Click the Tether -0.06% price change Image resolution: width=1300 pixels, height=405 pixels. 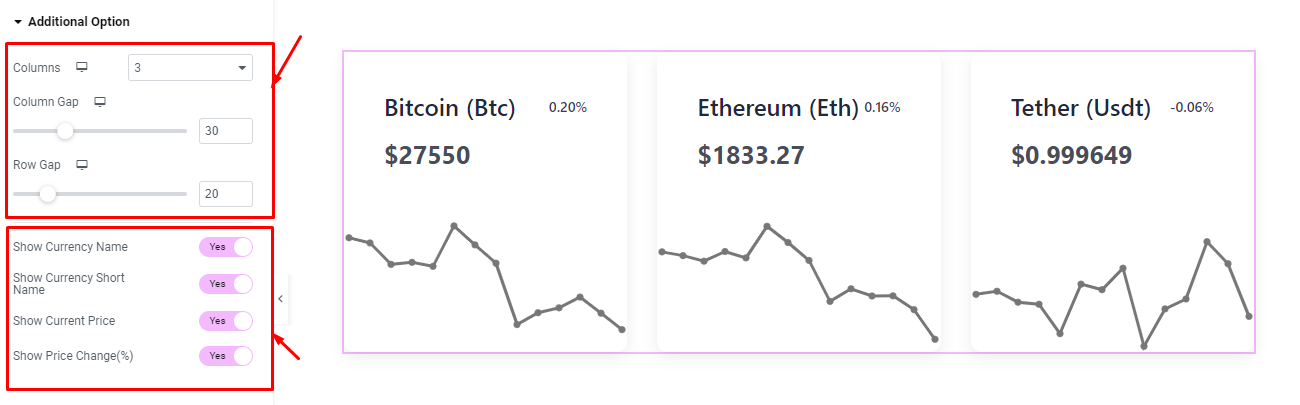click(x=1192, y=107)
